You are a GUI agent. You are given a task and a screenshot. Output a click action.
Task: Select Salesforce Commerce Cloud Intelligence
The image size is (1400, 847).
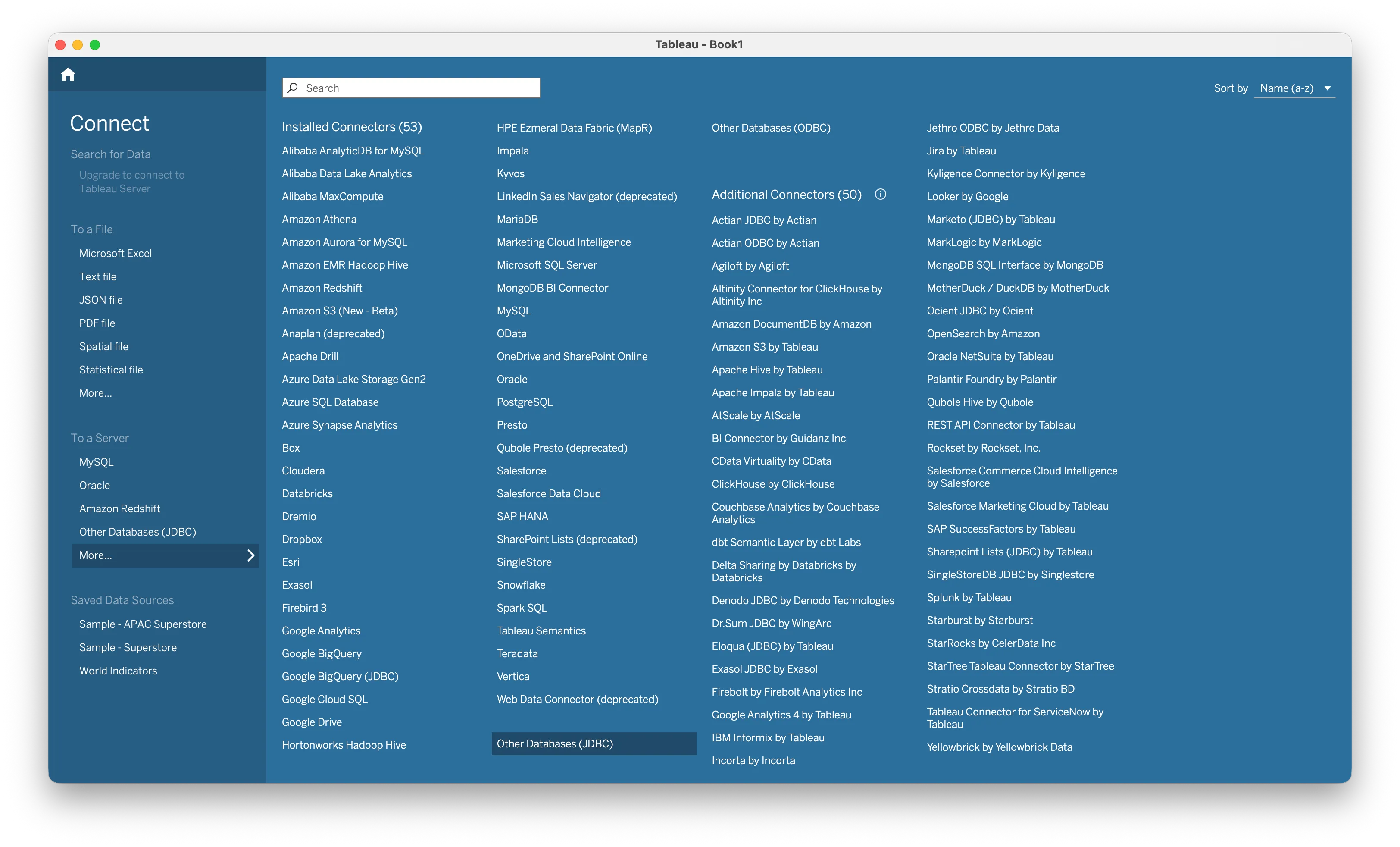coord(1022,477)
